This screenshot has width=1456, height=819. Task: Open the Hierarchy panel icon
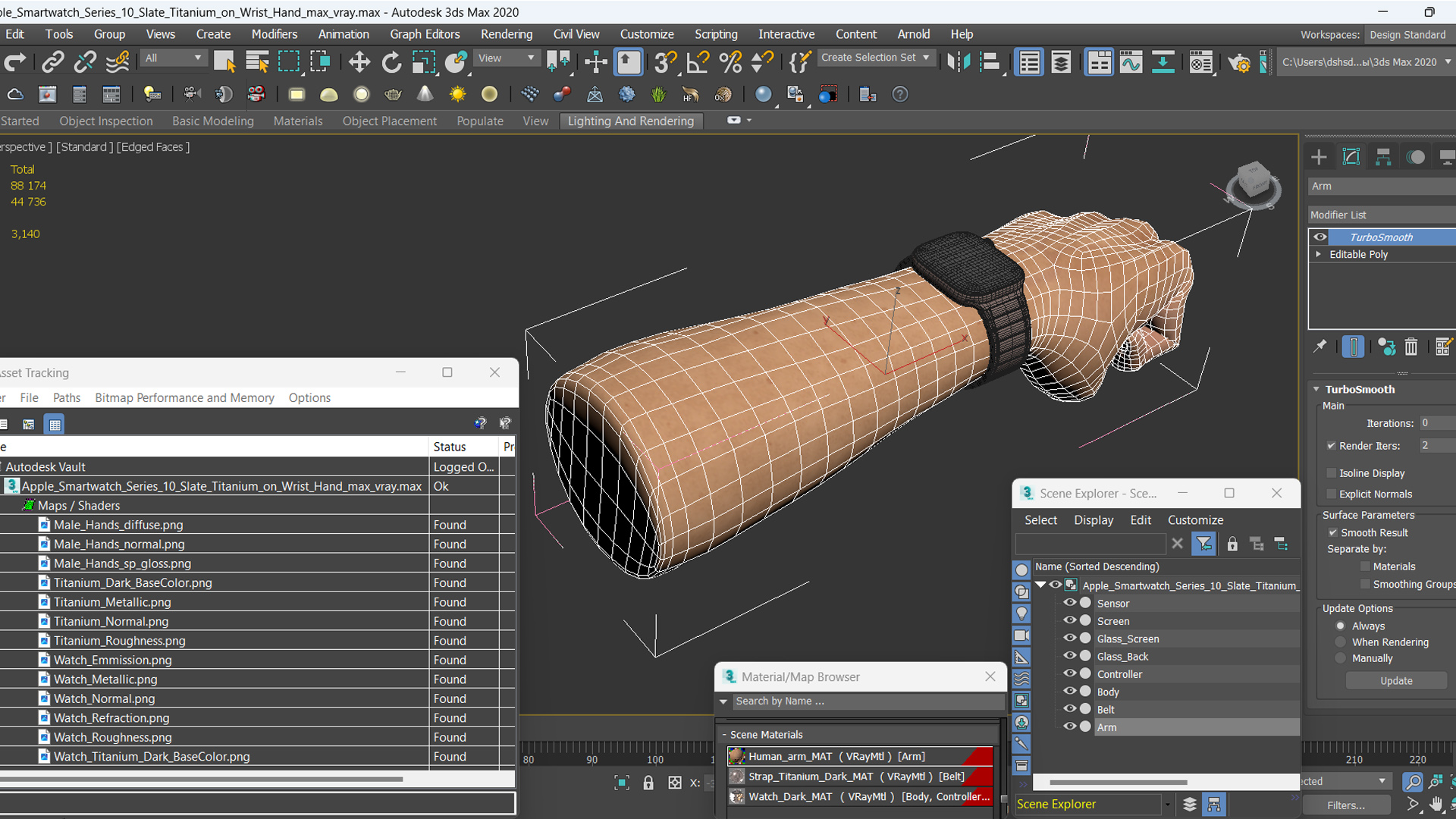(1383, 157)
